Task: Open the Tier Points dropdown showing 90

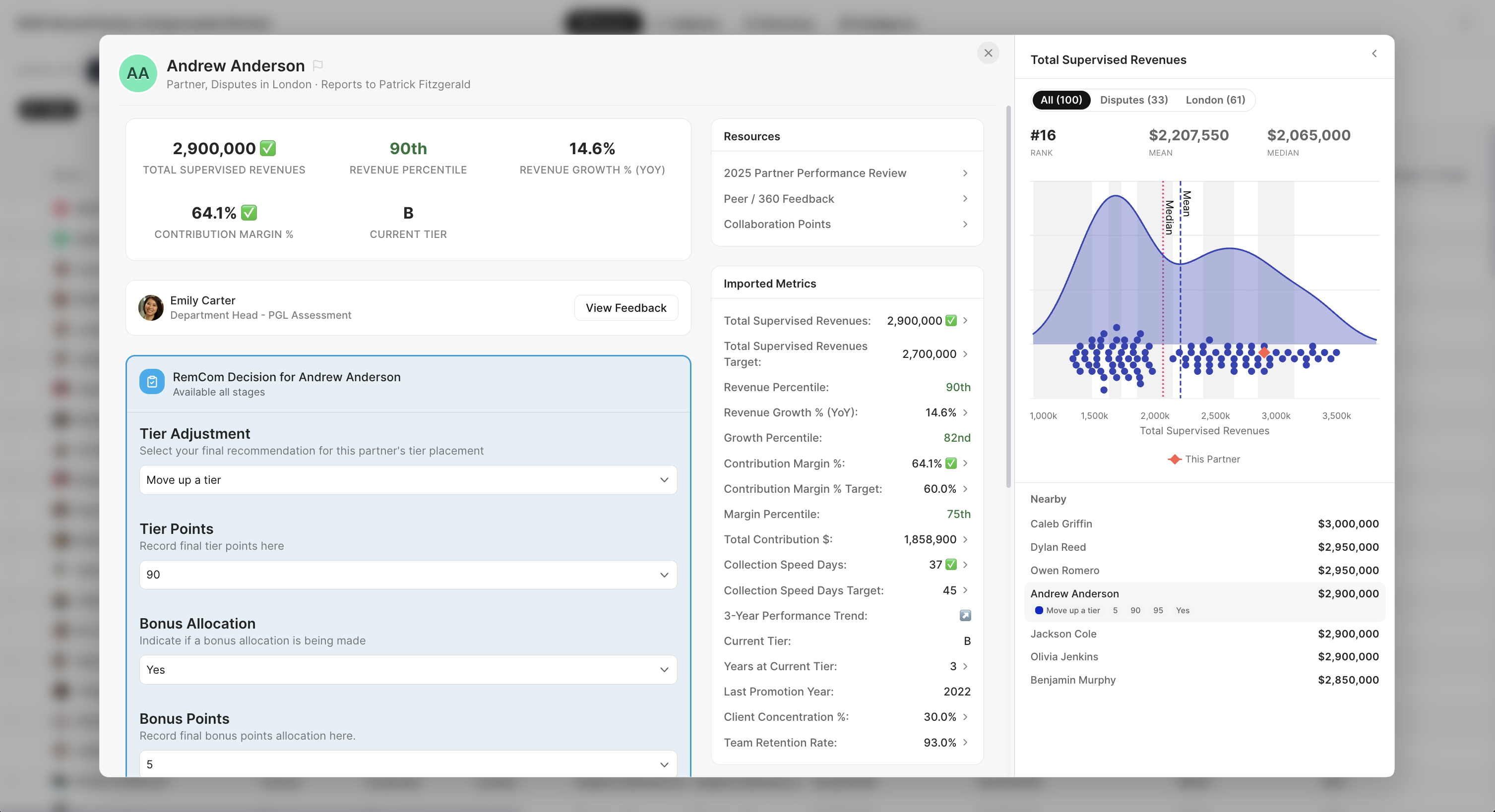Action: click(407, 575)
